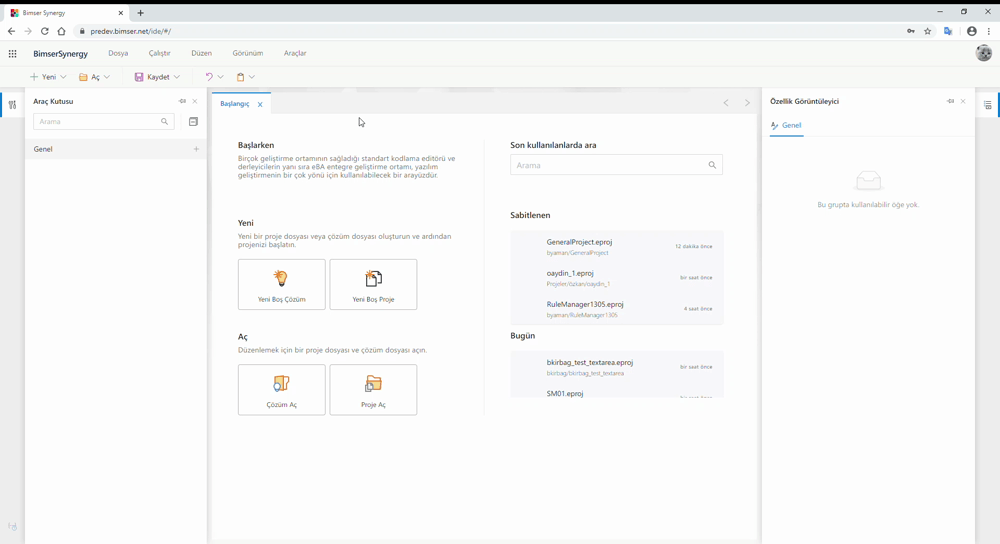The width and height of the screenshot is (1000, 544).
Task: Open the Dosya menu
Action: click(x=118, y=53)
